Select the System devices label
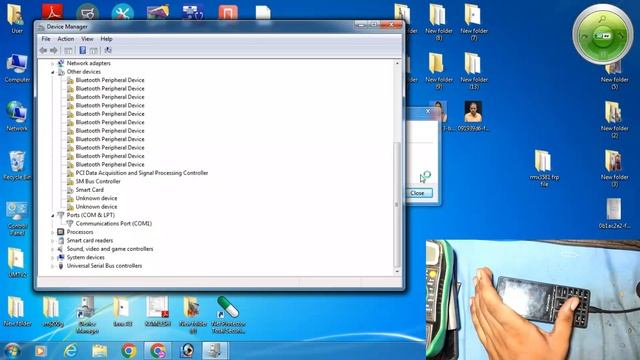The image size is (640, 360). pos(86,257)
